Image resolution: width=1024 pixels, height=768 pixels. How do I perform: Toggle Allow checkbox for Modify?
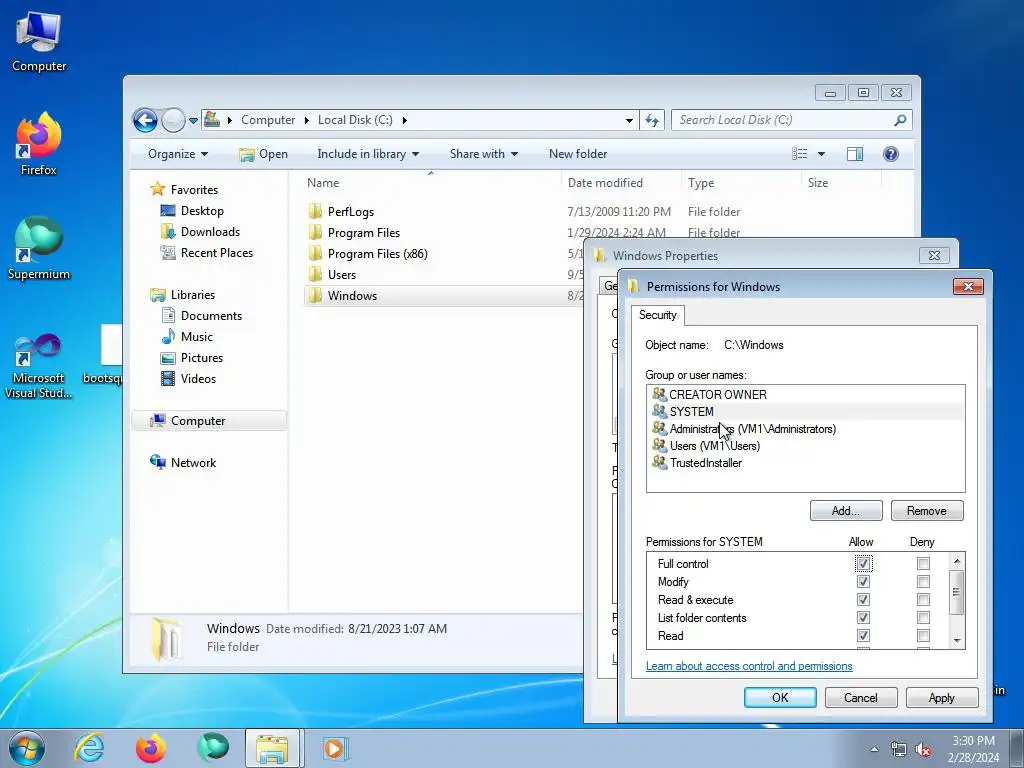[x=863, y=581]
